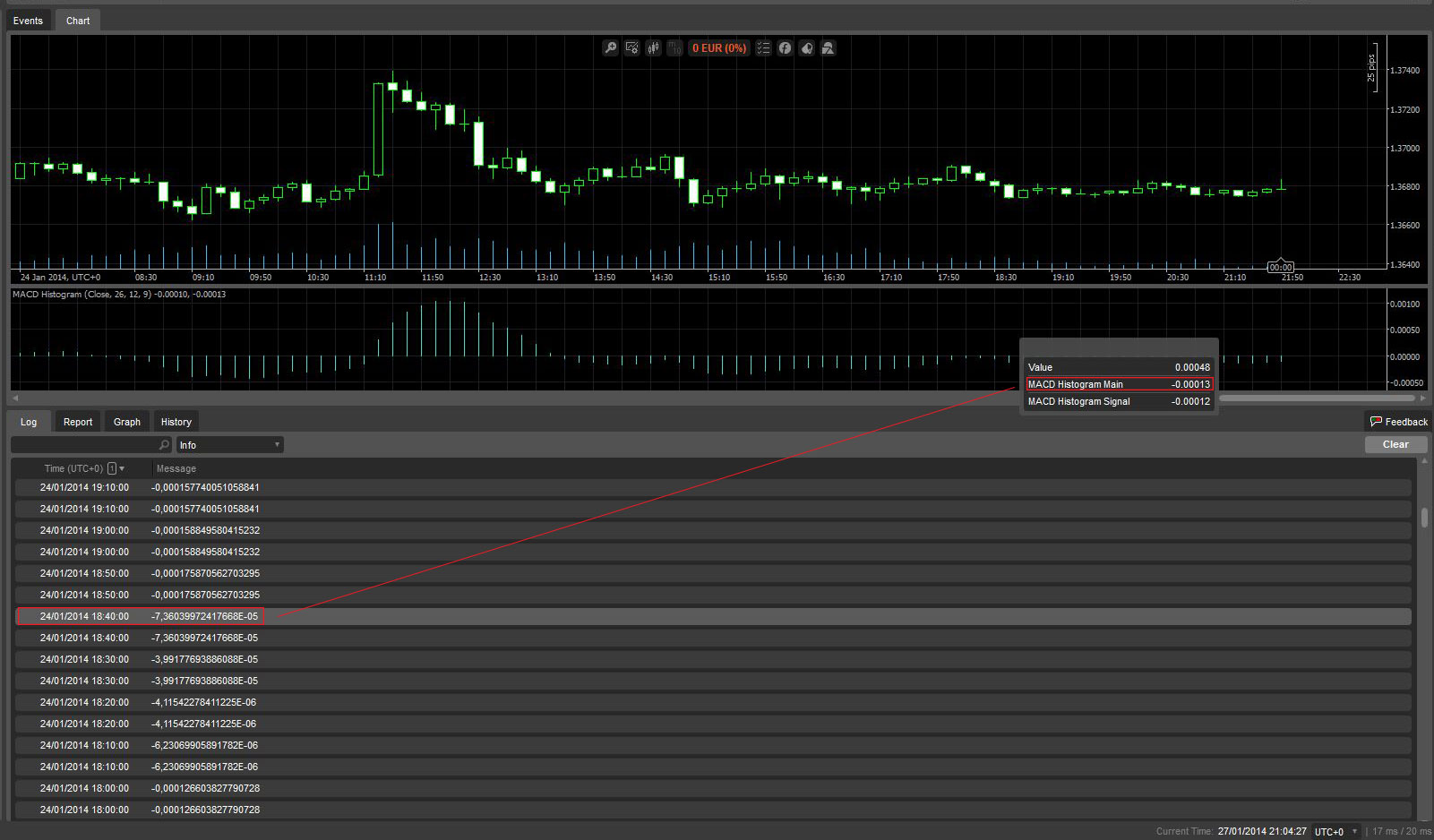Image resolution: width=1434 pixels, height=840 pixels.
Task: Open the m10 timeframe period icon
Action: click(674, 48)
